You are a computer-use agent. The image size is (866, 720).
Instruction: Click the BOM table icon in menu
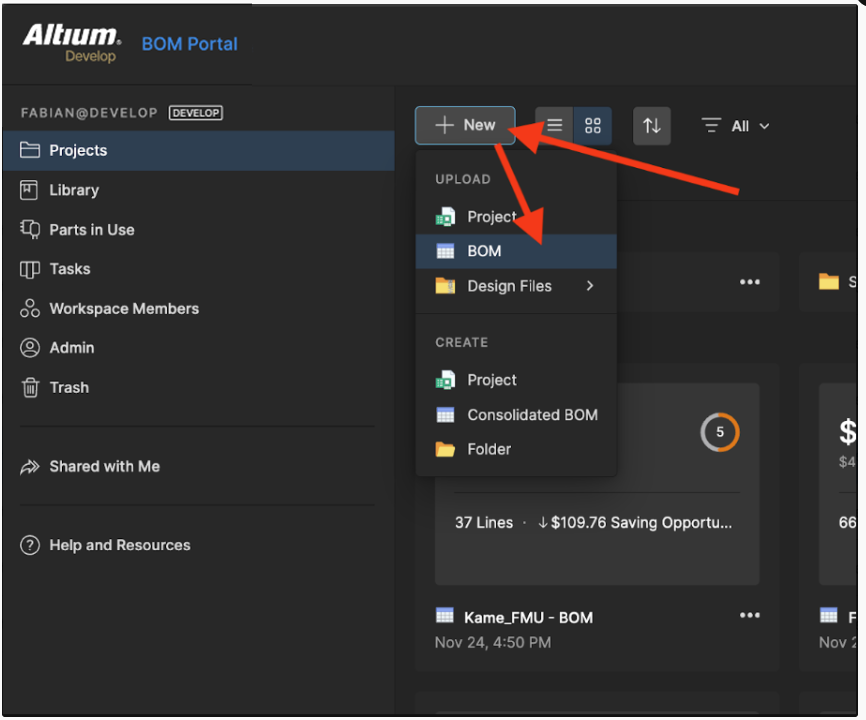coord(445,251)
